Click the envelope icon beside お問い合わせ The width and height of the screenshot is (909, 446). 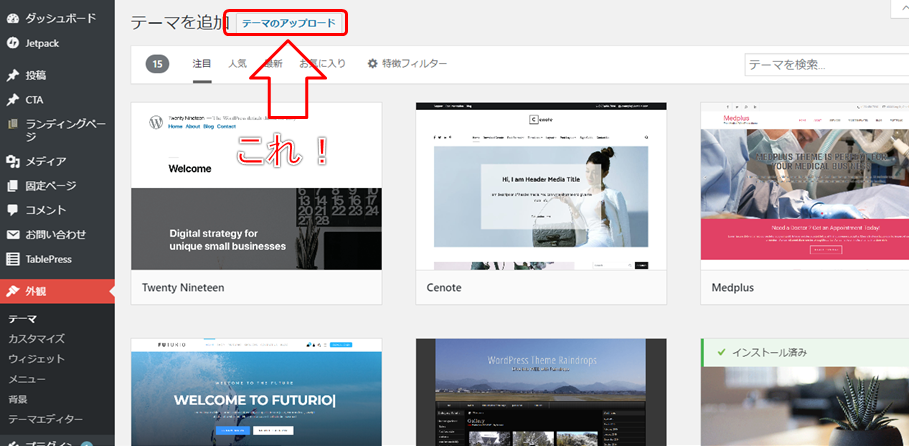(12, 235)
